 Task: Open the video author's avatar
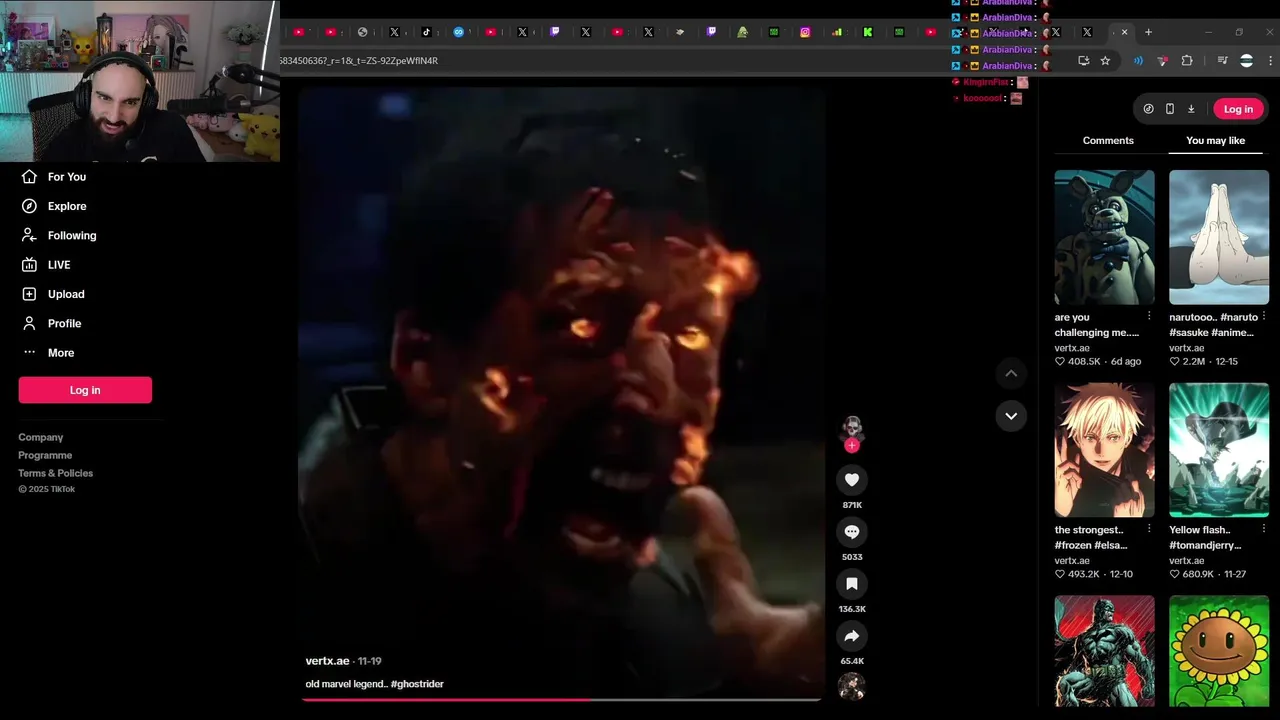click(x=852, y=428)
